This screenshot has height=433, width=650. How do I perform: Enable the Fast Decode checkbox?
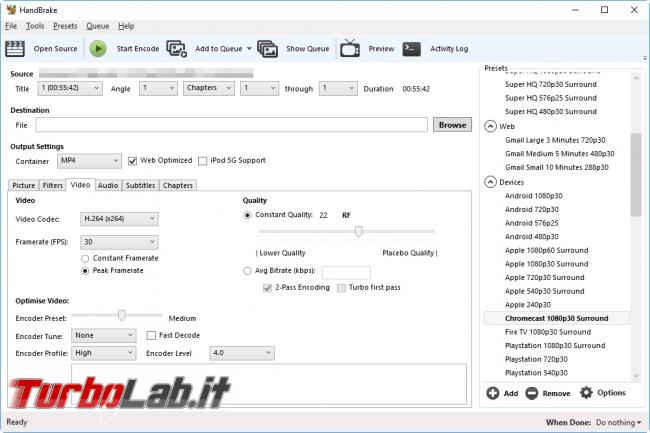coord(151,335)
